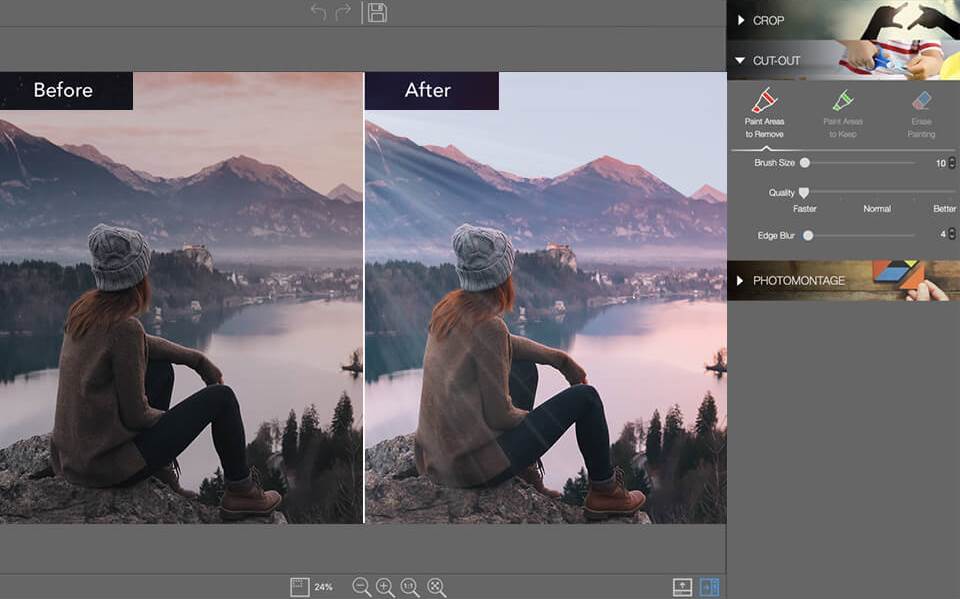The image size is (960, 599).
Task: Click the Quality slider handle
Action: pyautogui.click(x=803, y=192)
